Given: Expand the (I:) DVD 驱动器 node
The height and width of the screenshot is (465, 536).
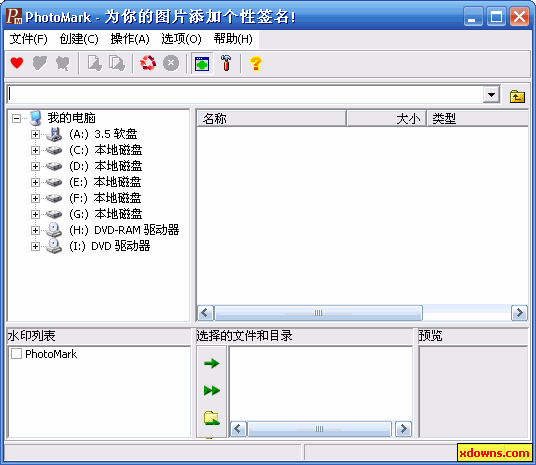Looking at the screenshot, I should pos(35,246).
